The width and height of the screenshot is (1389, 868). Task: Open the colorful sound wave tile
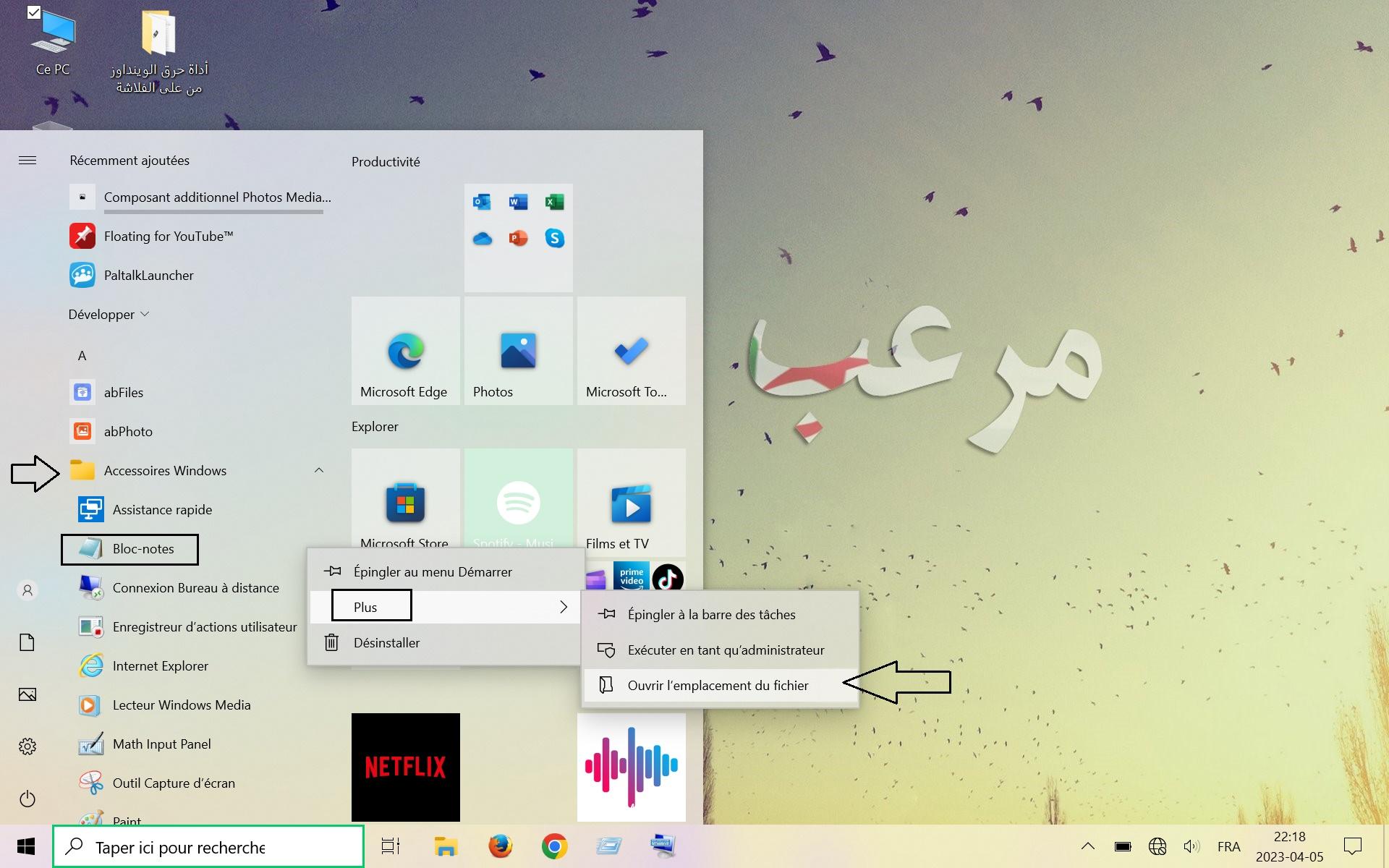click(632, 767)
